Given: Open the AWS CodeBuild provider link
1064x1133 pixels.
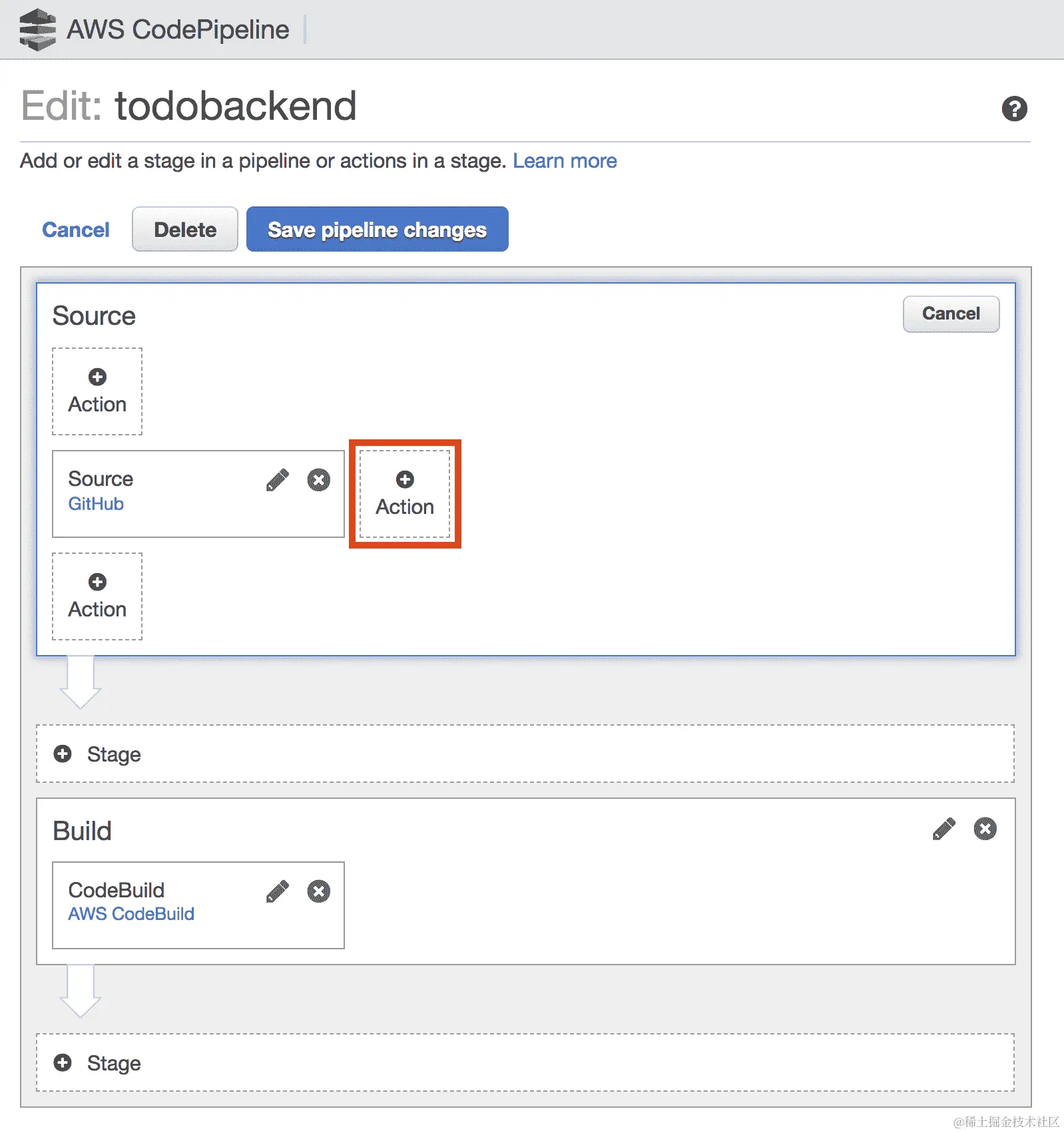Looking at the screenshot, I should point(131,914).
